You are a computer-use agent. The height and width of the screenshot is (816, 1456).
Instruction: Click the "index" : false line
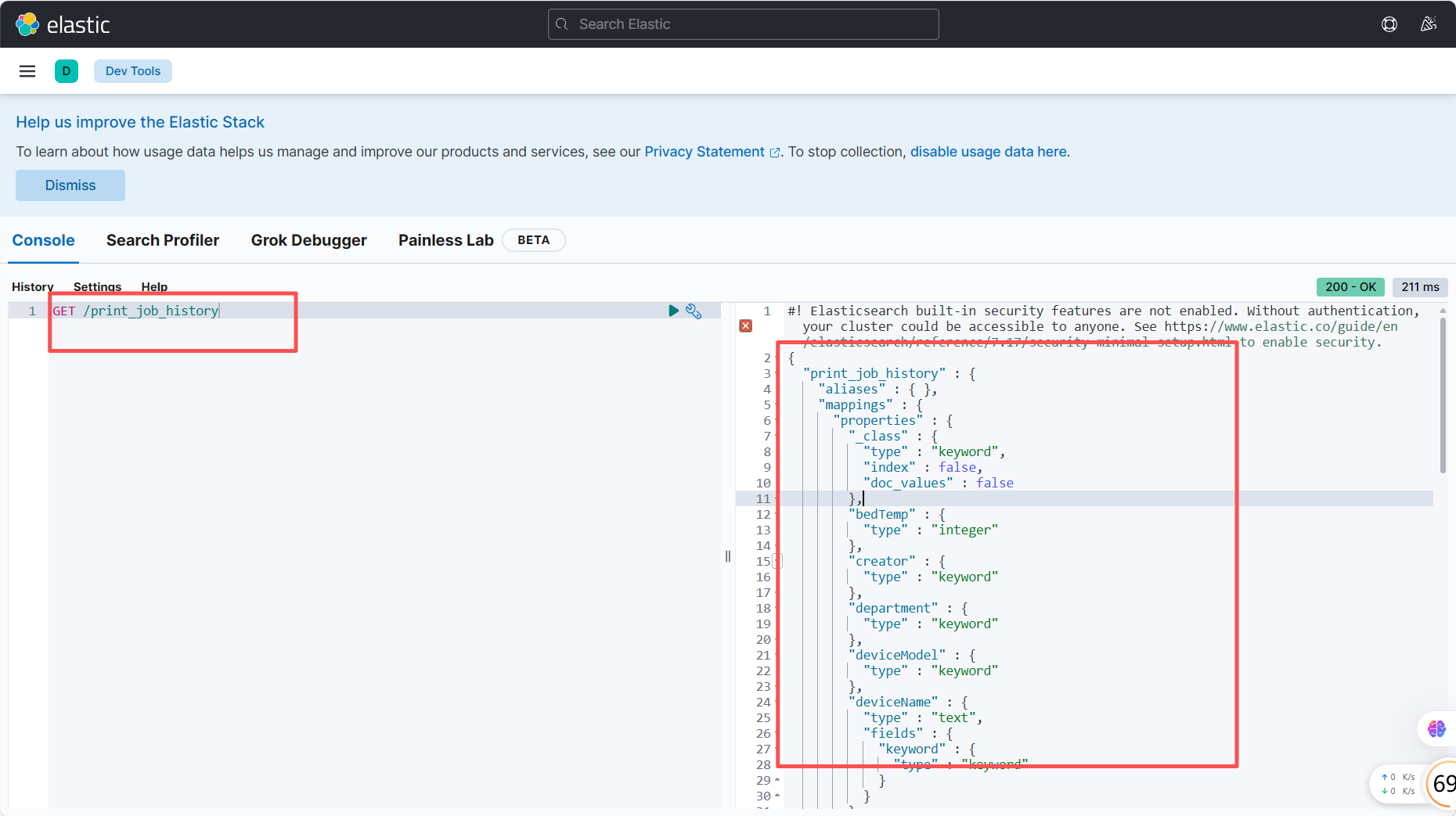click(x=922, y=467)
